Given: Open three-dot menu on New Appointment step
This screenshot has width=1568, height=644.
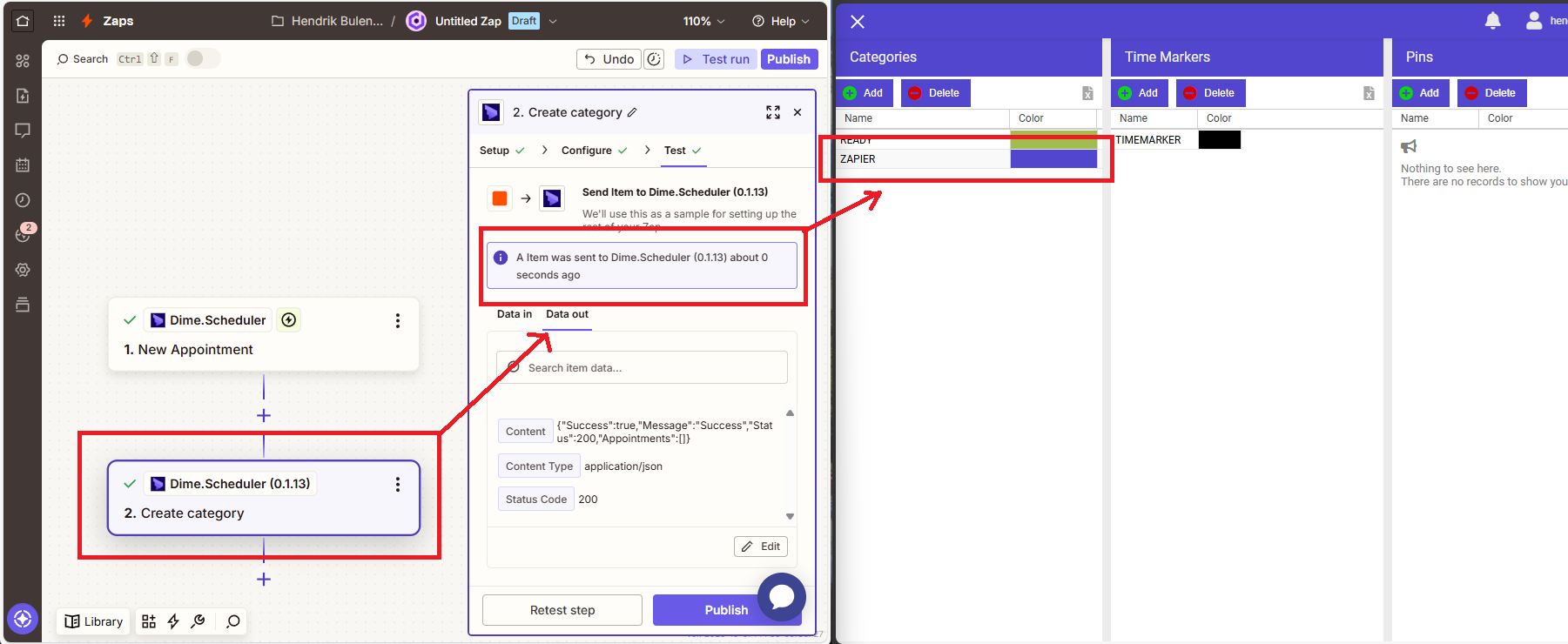Looking at the screenshot, I should pos(398,320).
